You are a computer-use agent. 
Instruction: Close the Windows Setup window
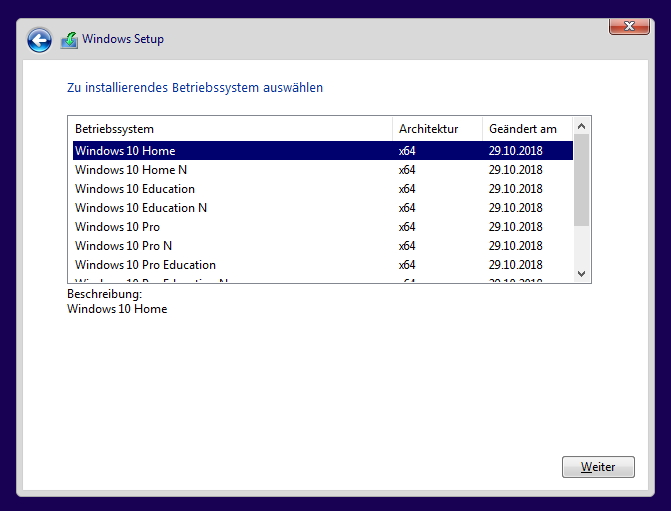[629, 27]
